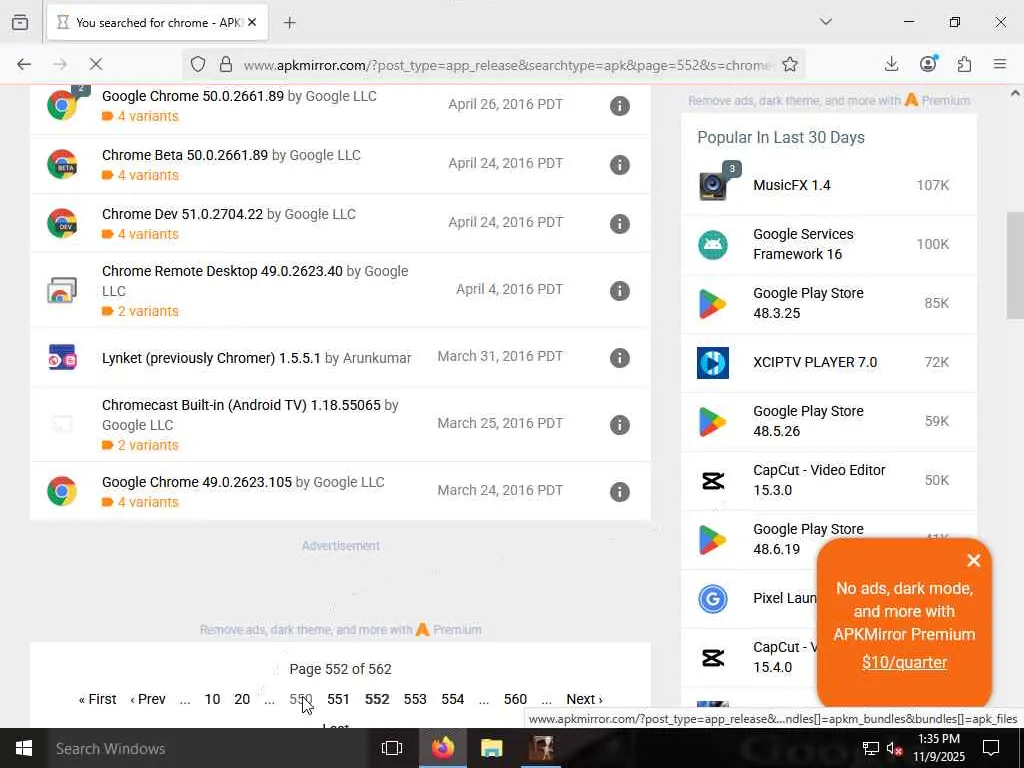Viewport: 1024px width, 768px height.
Task: Jump to results page 560
Action: pyautogui.click(x=515, y=699)
